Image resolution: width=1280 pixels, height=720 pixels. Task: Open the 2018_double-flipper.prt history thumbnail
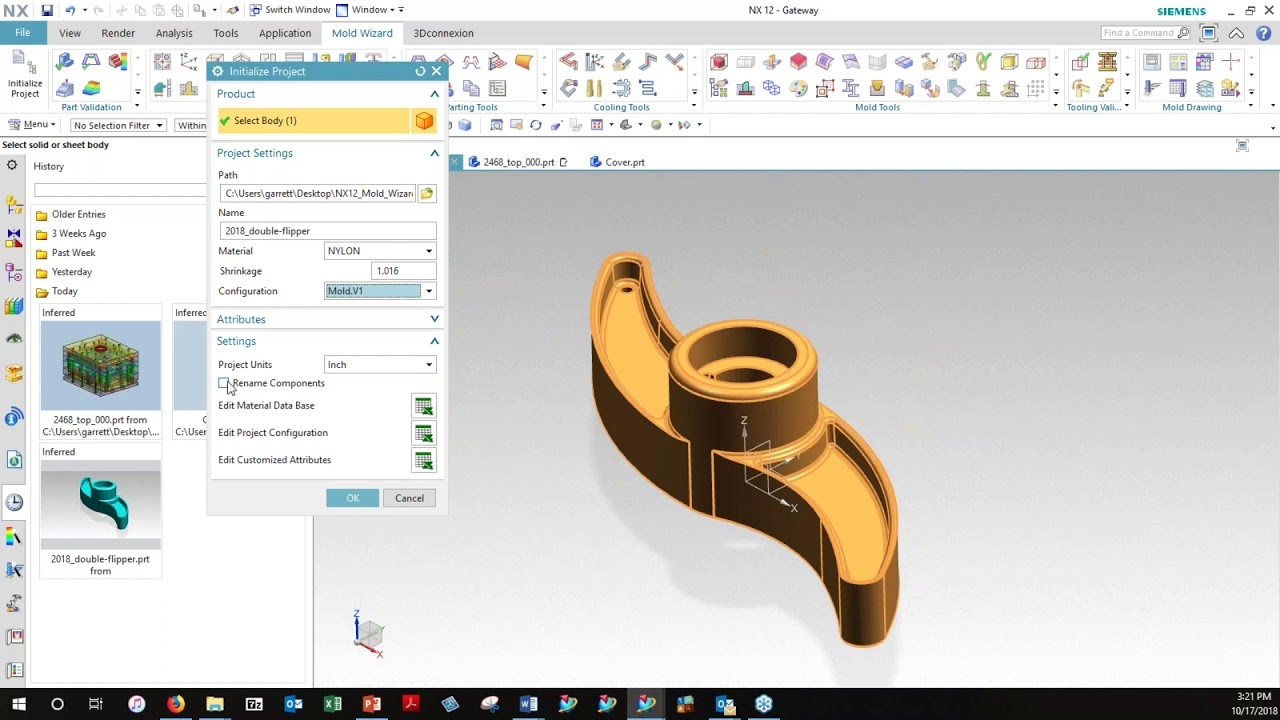pyautogui.click(x=100, y=505)
